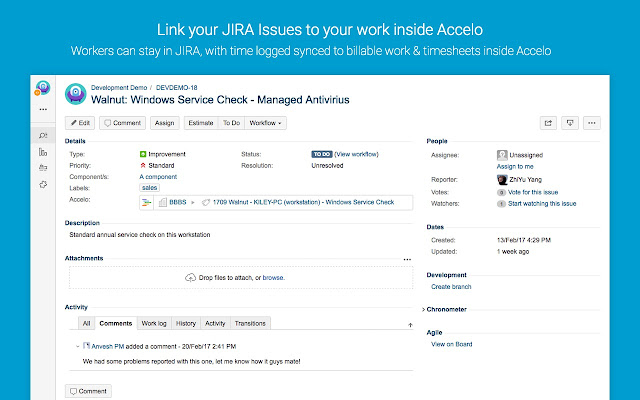This screenshot has height=400, width=640.
Task: Select the Standard priority icon
Action: tap(143, 165)
